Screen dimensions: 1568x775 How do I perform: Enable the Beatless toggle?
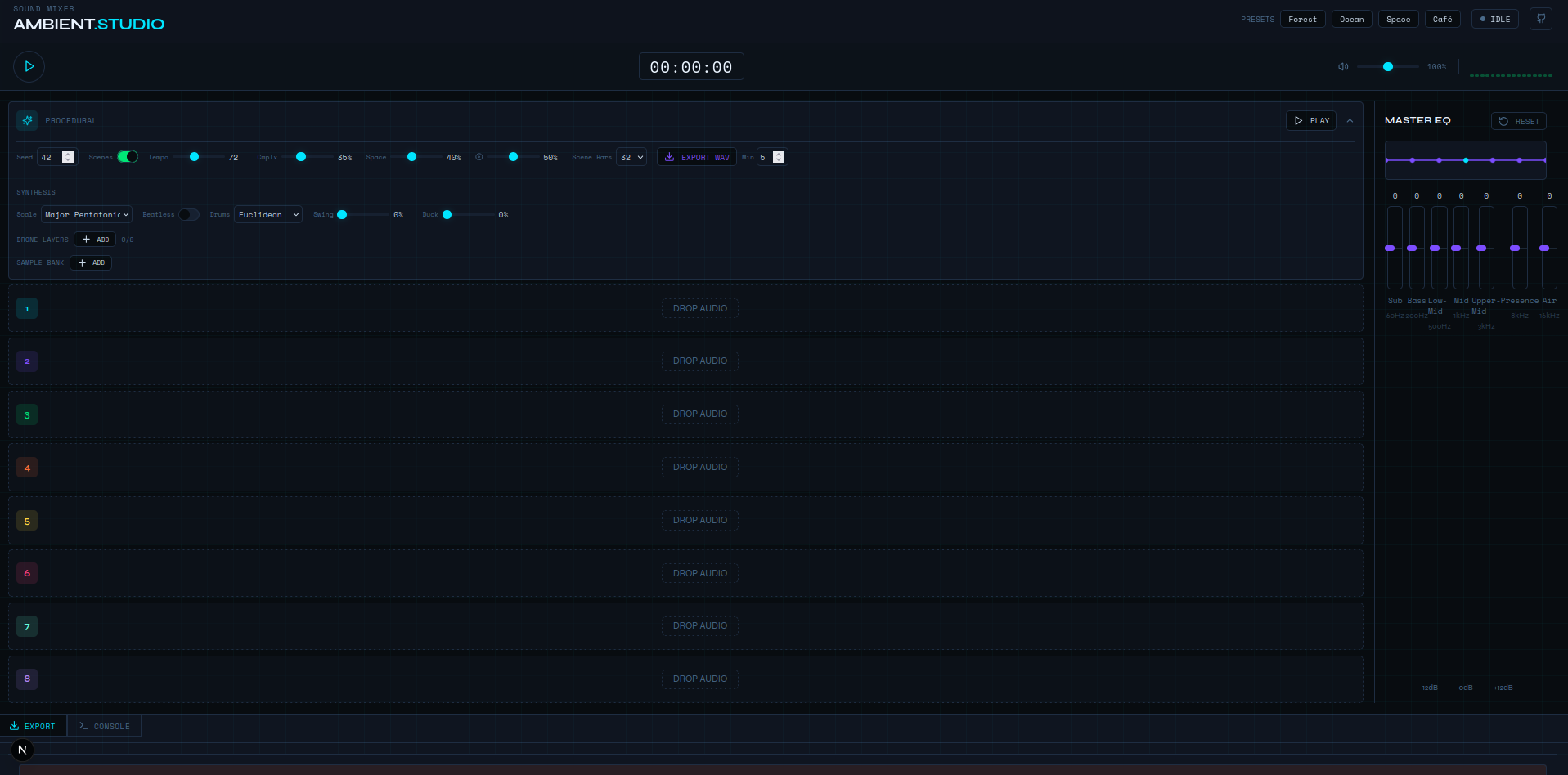pyautogui.click(x=189, y=214)
